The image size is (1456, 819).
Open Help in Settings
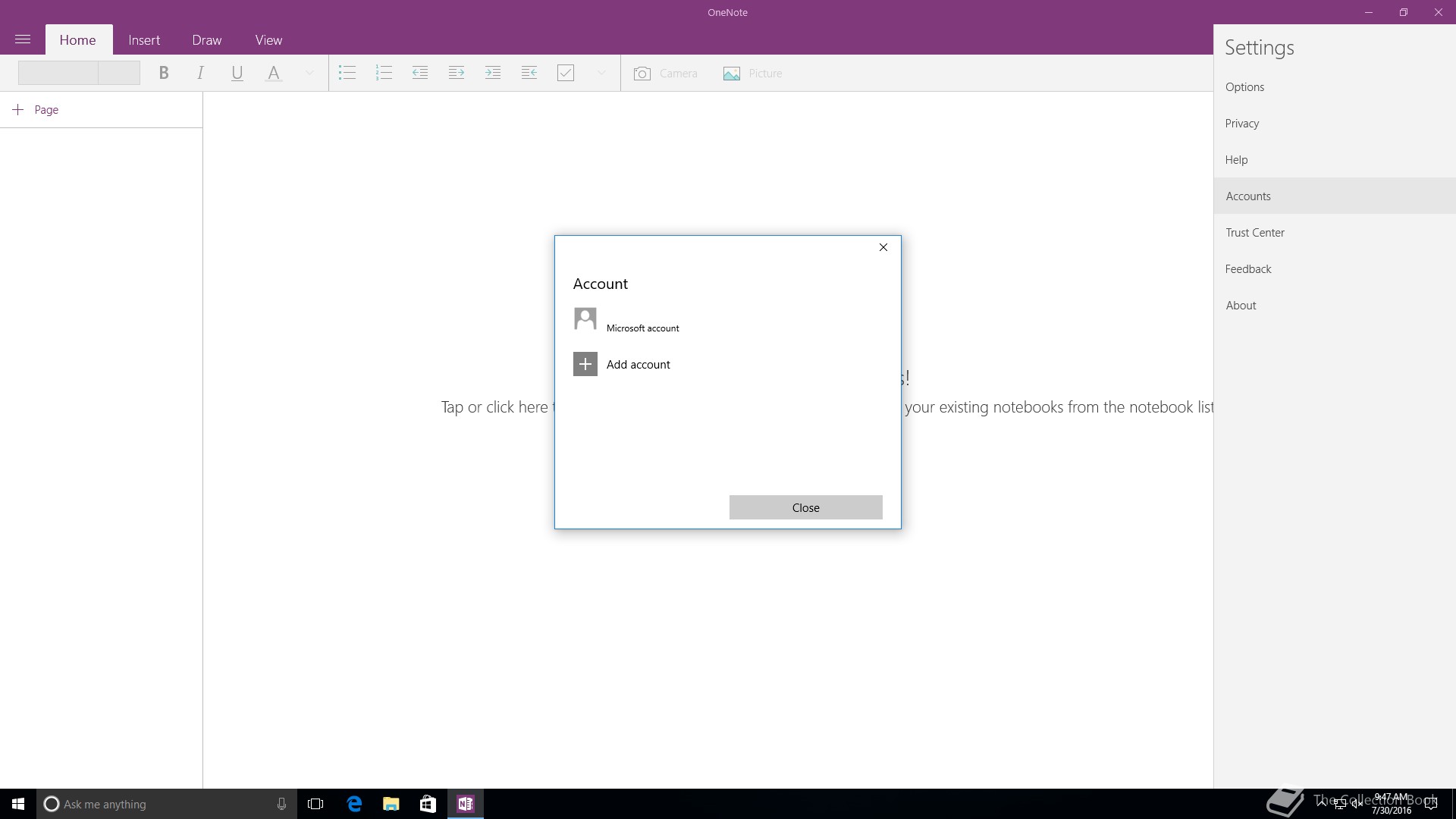click(1335, 160)
